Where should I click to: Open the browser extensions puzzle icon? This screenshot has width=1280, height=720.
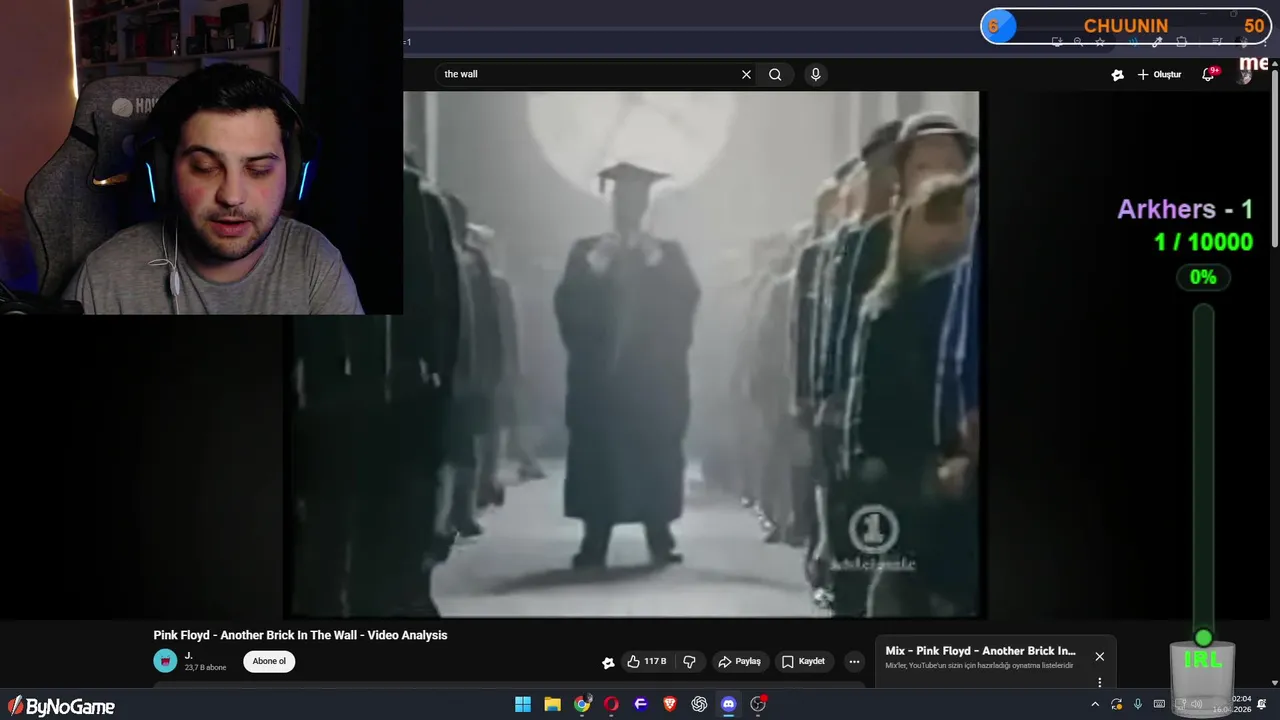coord(1182,42)
